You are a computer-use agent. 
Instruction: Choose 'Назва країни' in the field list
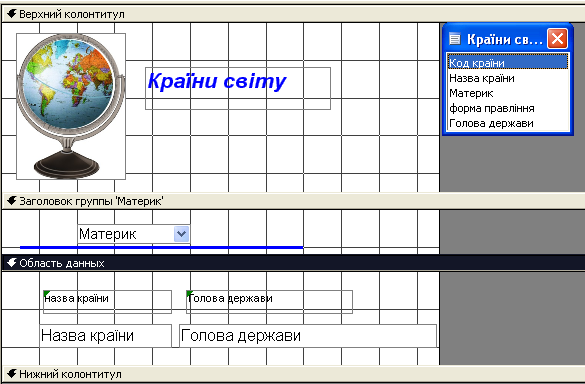coord(508,78)
